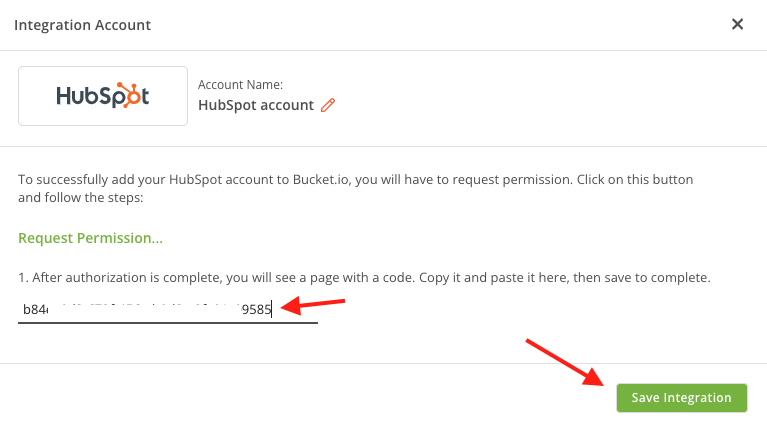This screenshot has width=767, height=426.
Task: Open the Request Permission link
Action: 90,238
